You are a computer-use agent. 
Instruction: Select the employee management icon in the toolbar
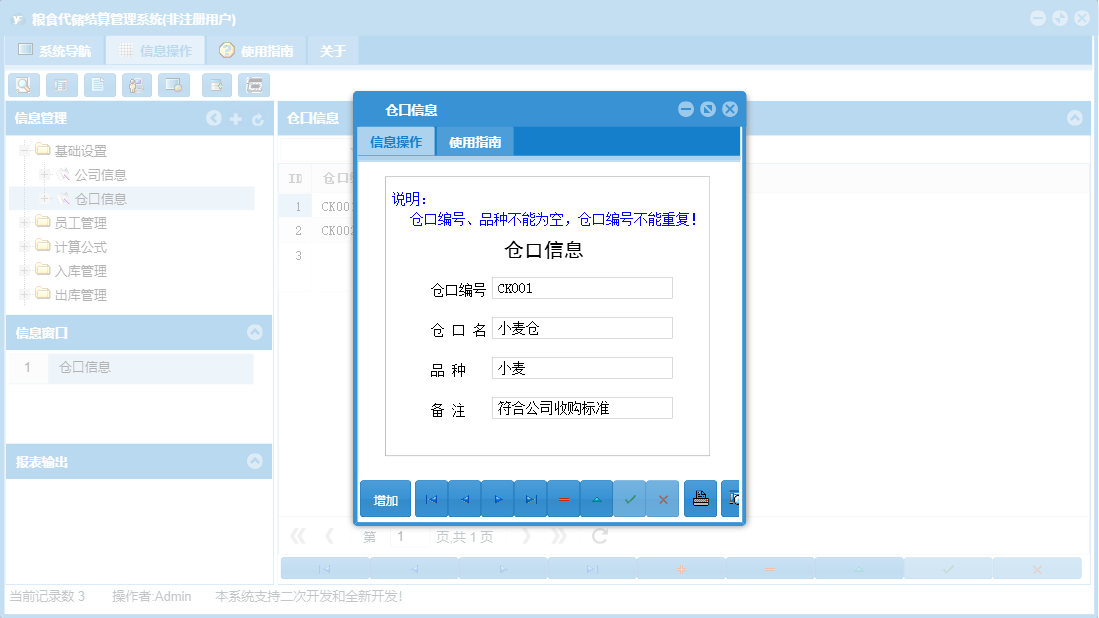(x=136, y=85)
